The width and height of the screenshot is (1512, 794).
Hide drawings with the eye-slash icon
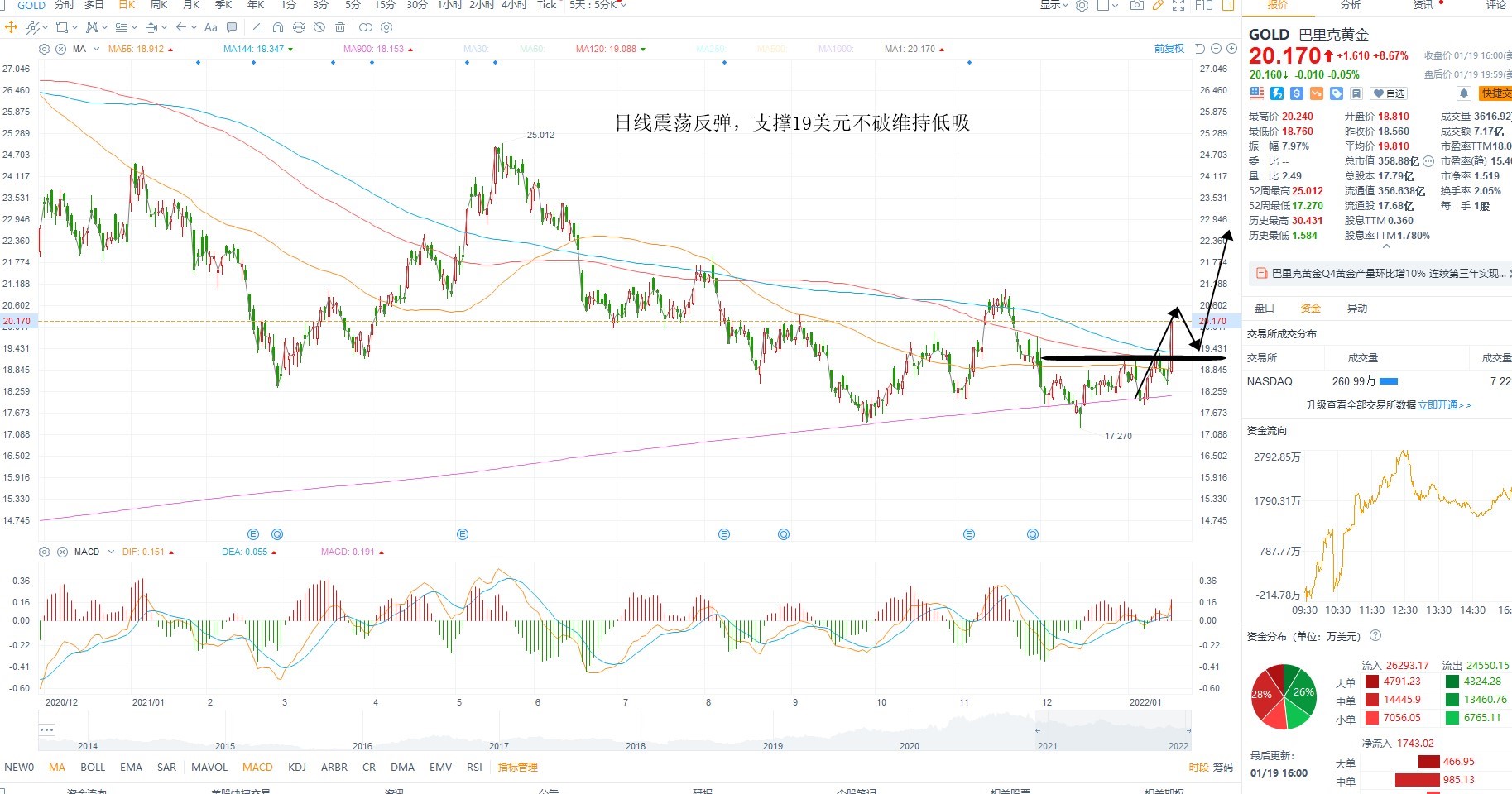[x=319, y=27]
